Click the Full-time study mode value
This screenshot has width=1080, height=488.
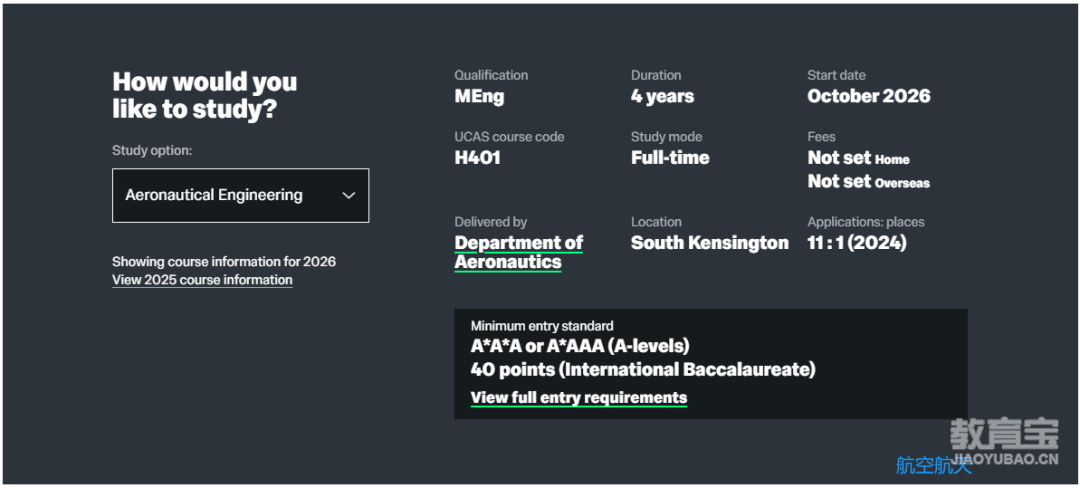[x=670, y=158]
